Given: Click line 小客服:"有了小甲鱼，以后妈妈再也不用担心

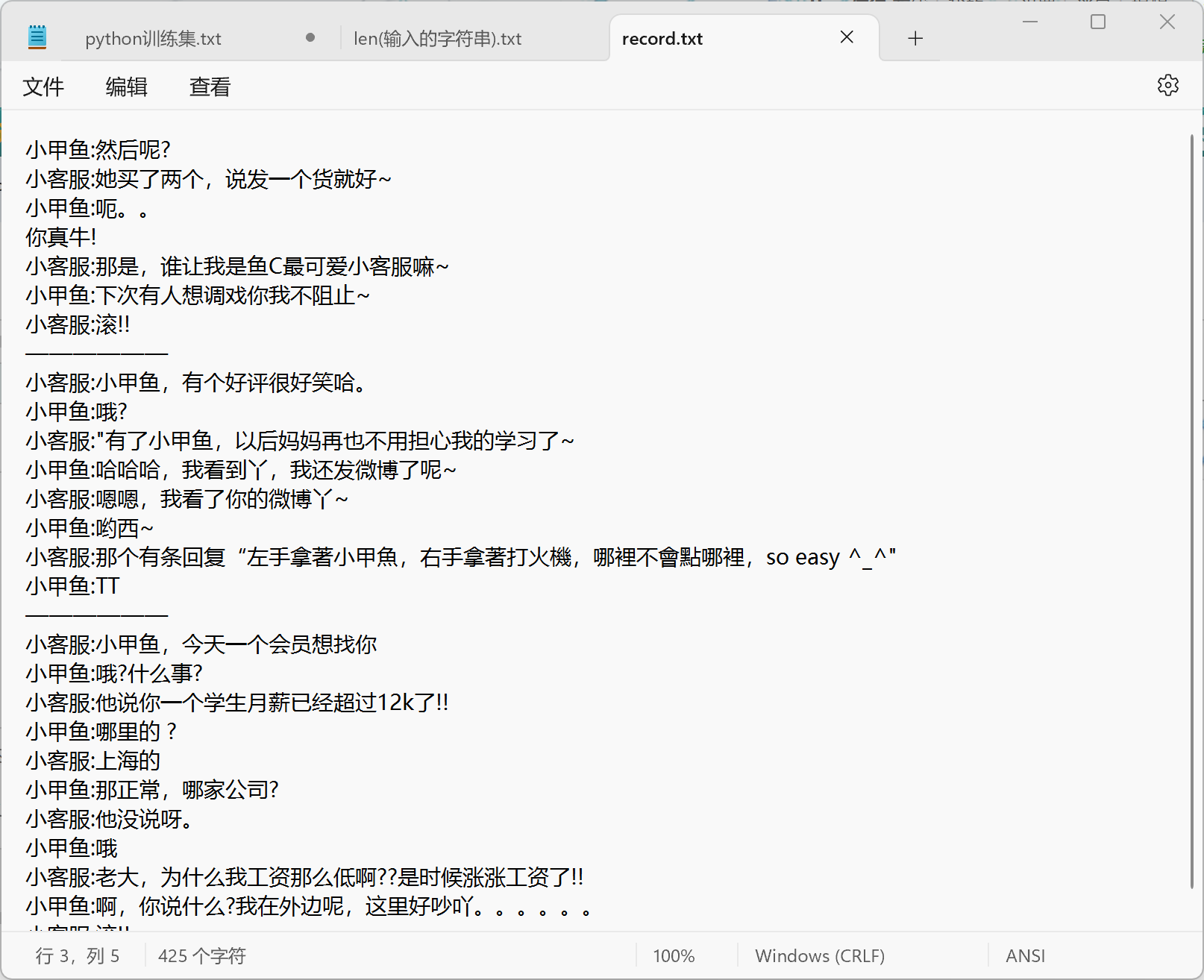Looking at the screenshot, I should (x=300, y=441).
